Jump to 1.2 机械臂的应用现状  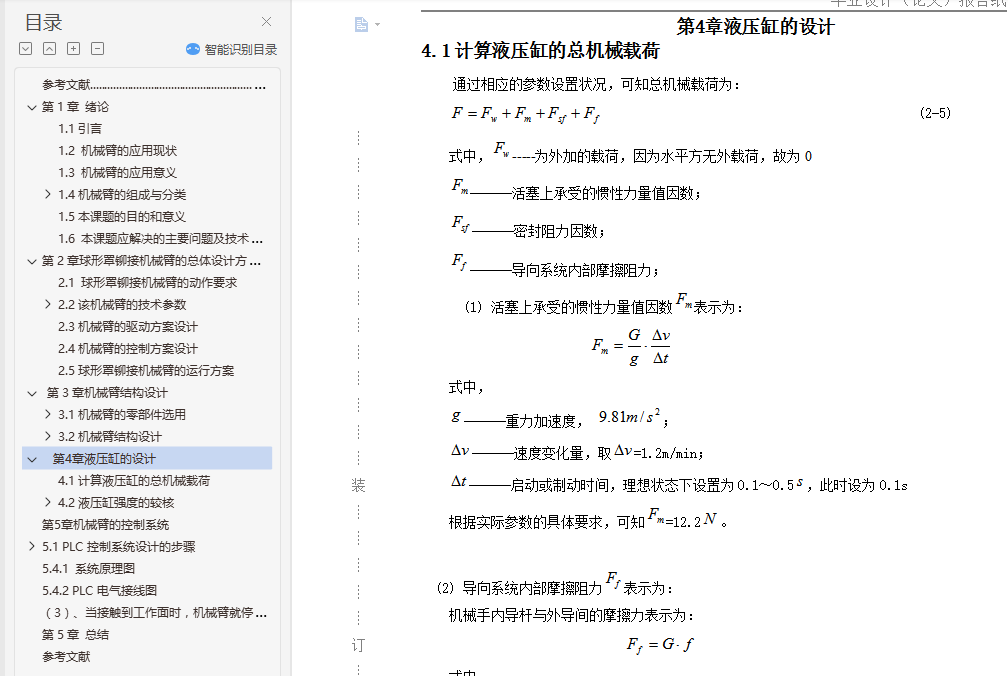coord(117,150)
